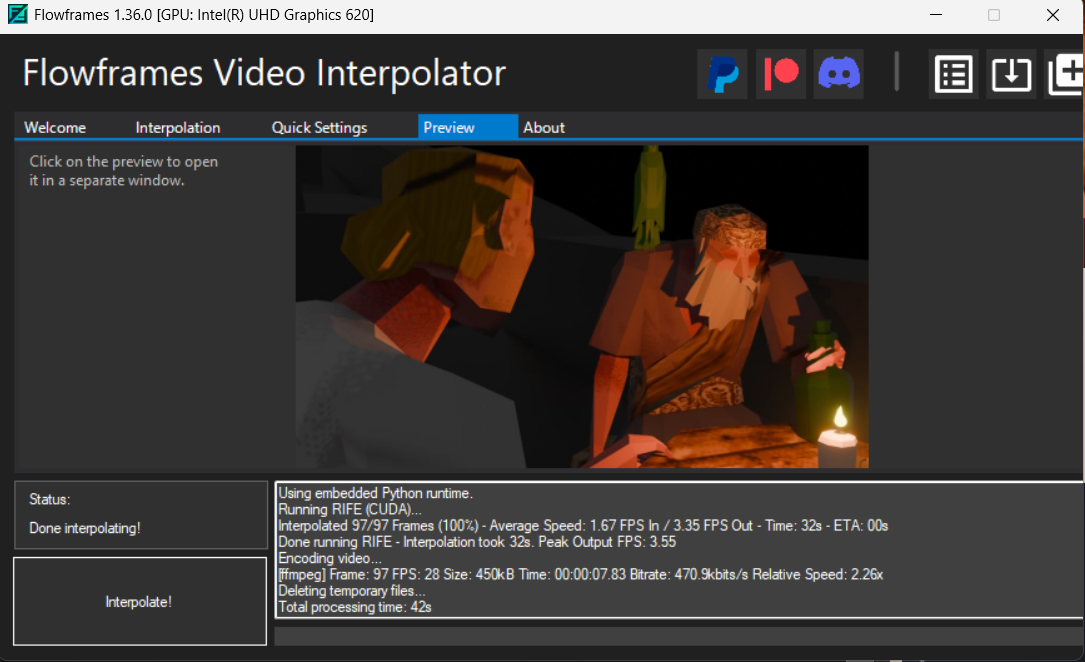The image size is (1085, 662).
Task: Click the 'Running RIFE (CUDA)...' log line
Action: (350, 509)
